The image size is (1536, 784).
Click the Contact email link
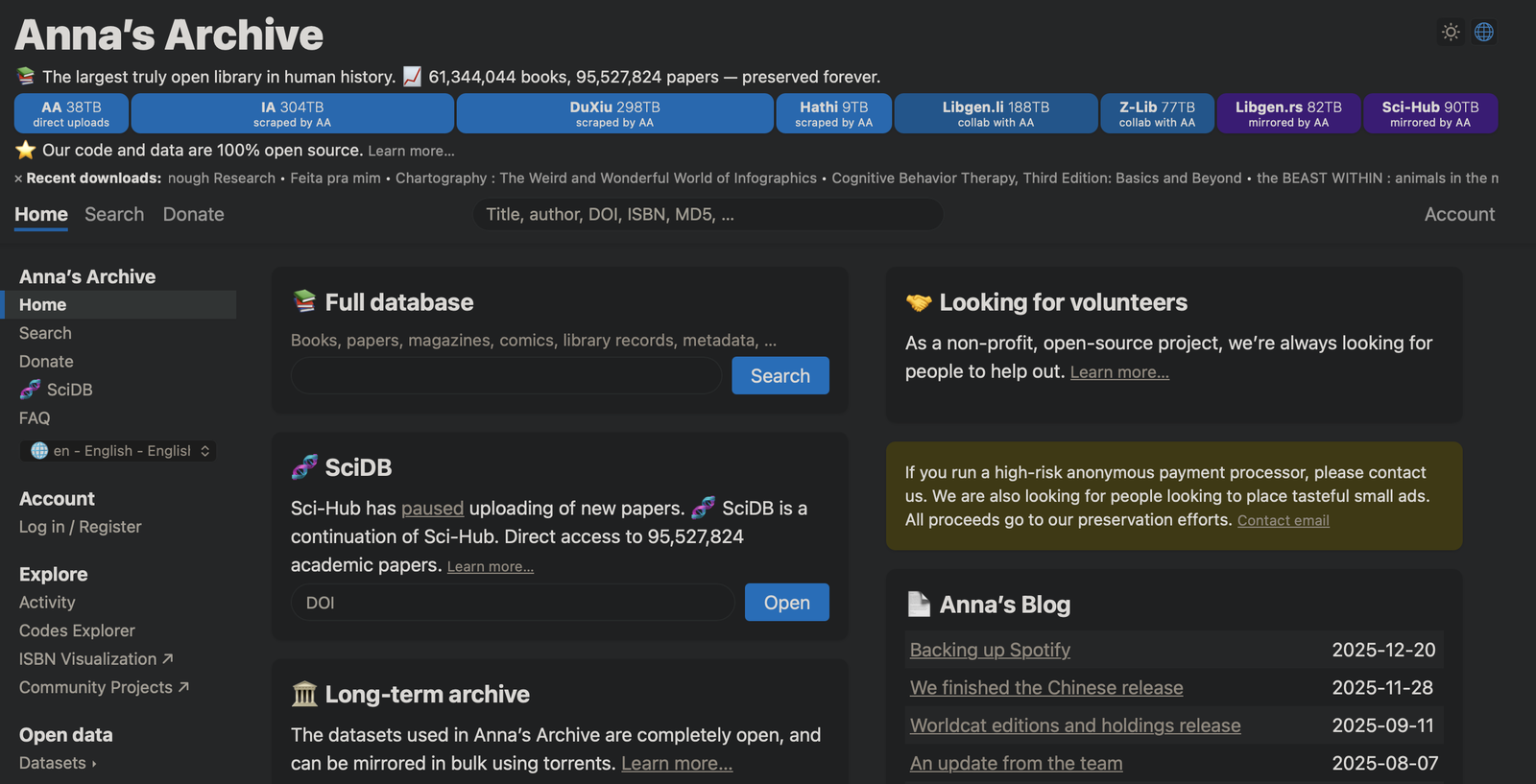[1283, 520]
